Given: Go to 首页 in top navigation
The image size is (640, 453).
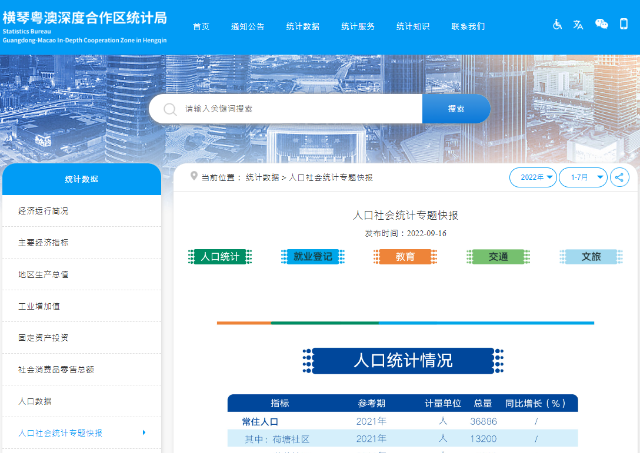Looking at the screenshot, I should (201, 27).
